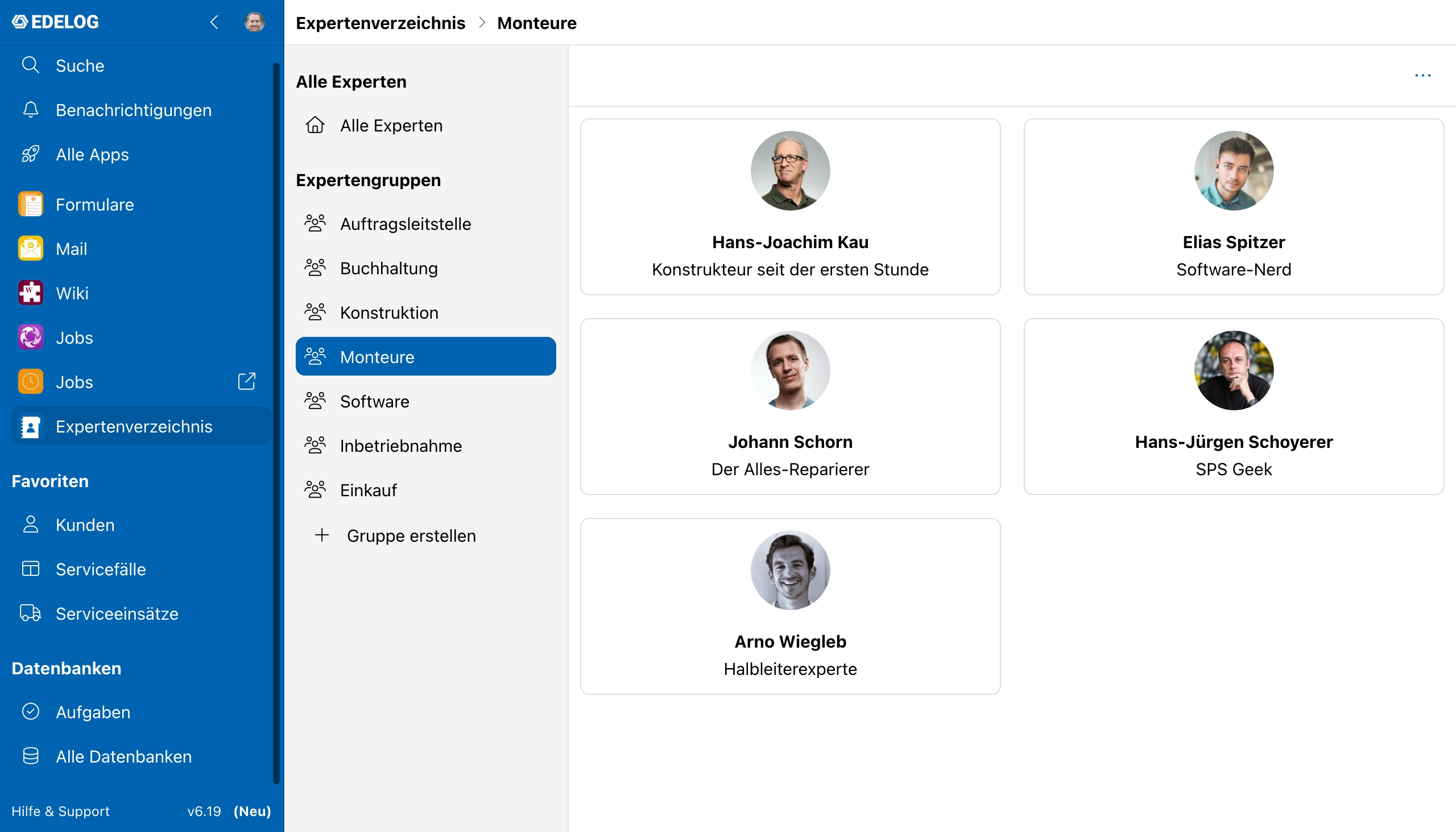The height and width of the screenshot is (832, 1456).
Task: Open Suche in the sidebar
Action: tap(142, 65)
